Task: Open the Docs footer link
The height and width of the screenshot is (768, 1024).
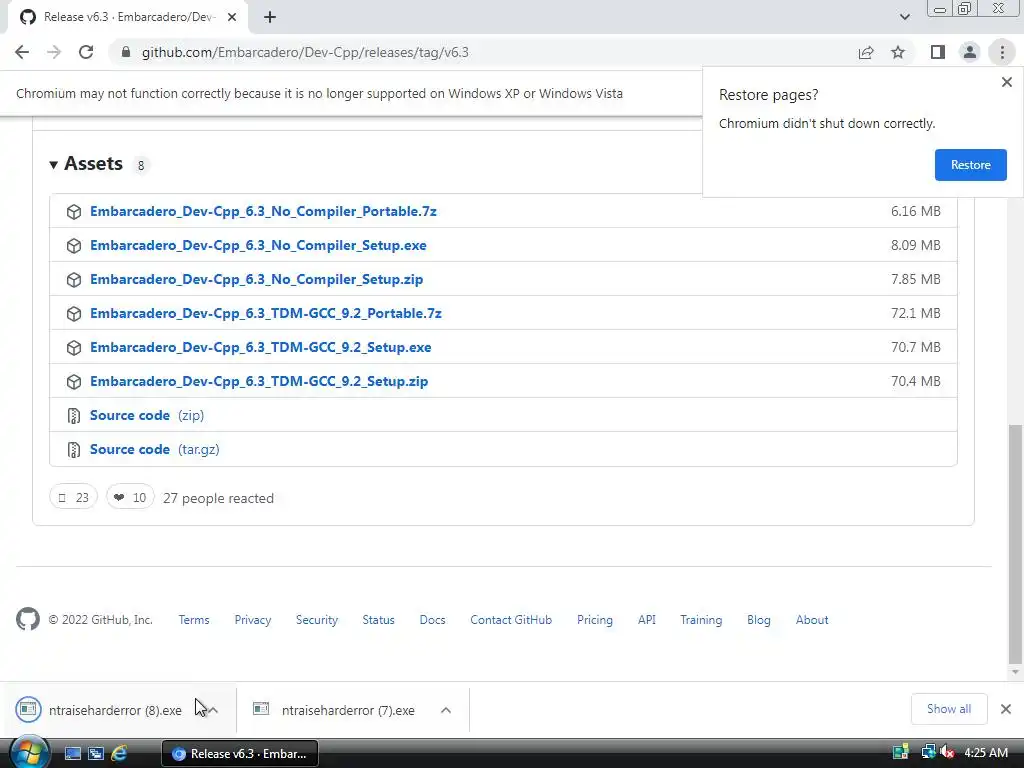Action: (432, 620)
